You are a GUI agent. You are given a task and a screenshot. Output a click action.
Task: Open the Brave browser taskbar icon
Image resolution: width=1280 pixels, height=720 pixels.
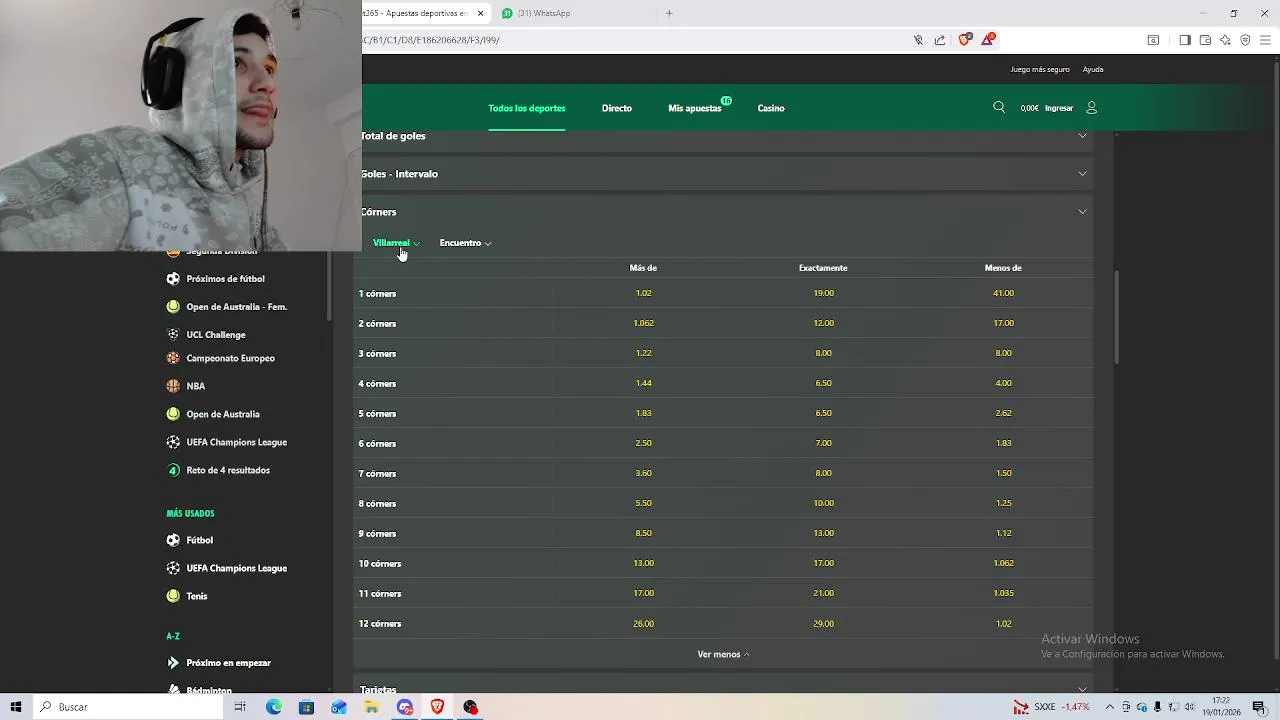pos(437,707)
